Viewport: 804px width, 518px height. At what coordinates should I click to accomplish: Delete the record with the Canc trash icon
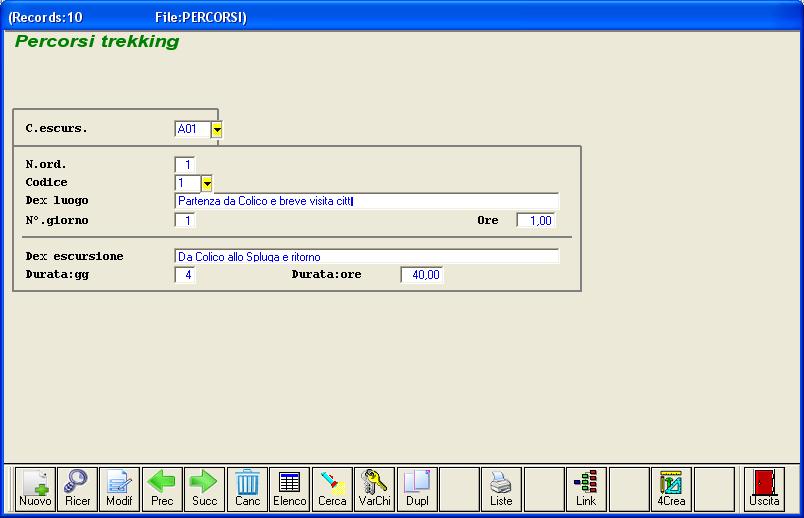pyautogui.click(x=247, y=489)
